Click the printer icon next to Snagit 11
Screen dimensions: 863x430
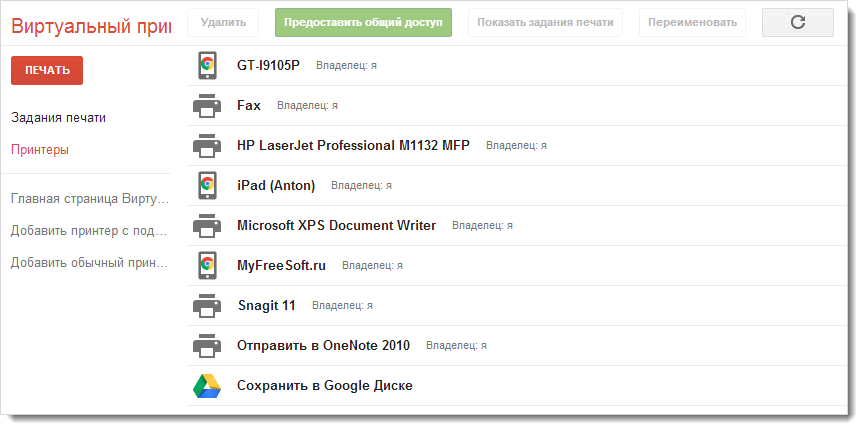pyautogui.click(x=207, y=306)
